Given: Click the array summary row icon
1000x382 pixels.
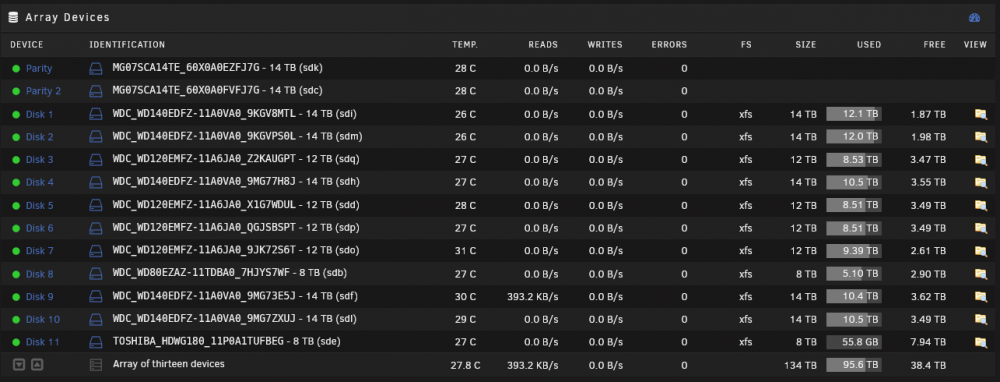Looking at the screenshot, I should pyautogui.click(x=96, y=365).
